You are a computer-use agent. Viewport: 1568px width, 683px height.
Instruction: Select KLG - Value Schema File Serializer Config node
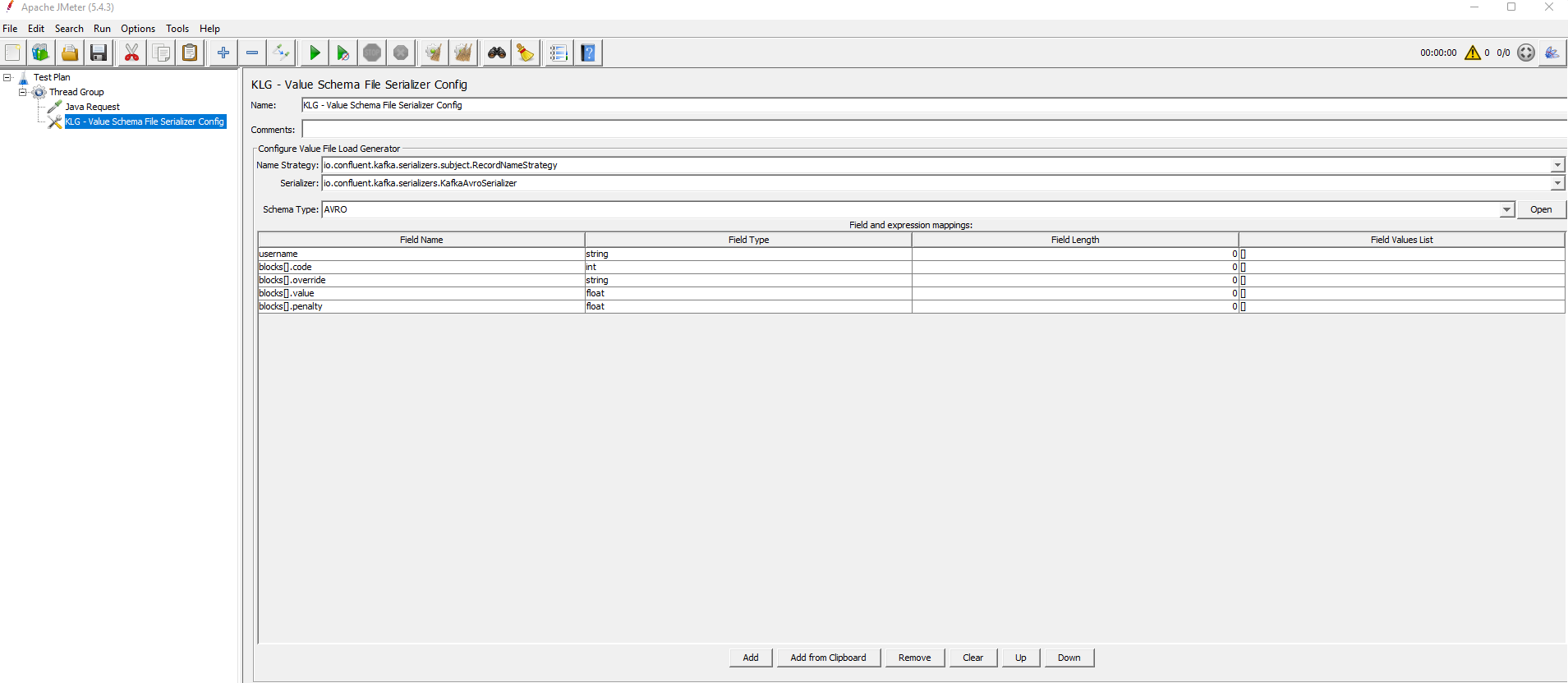coord(145,121)
